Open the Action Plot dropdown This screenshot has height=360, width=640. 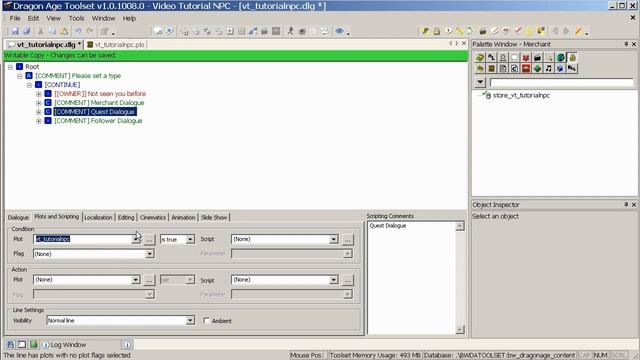tap(136, 280)
